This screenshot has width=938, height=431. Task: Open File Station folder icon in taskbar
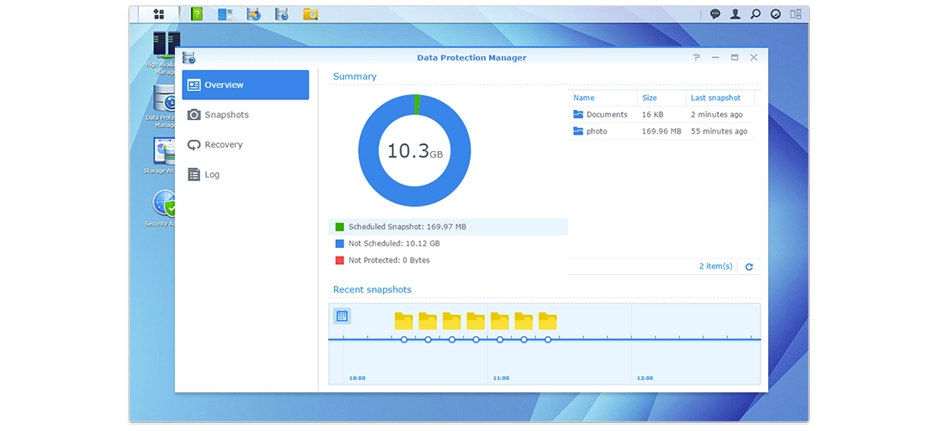[310, 14]
